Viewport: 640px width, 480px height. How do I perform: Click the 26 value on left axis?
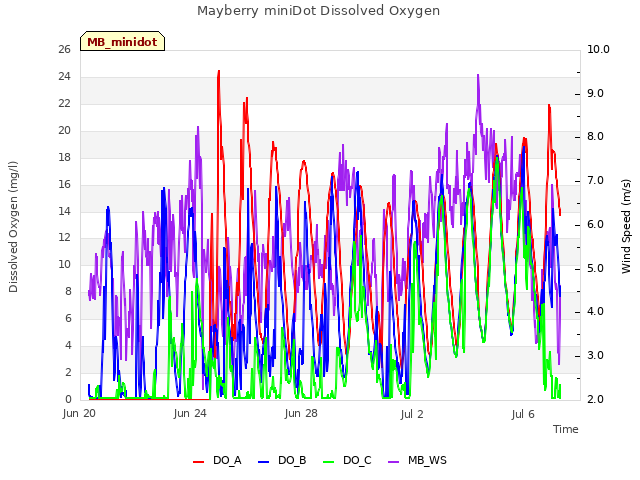pos(64,49)
